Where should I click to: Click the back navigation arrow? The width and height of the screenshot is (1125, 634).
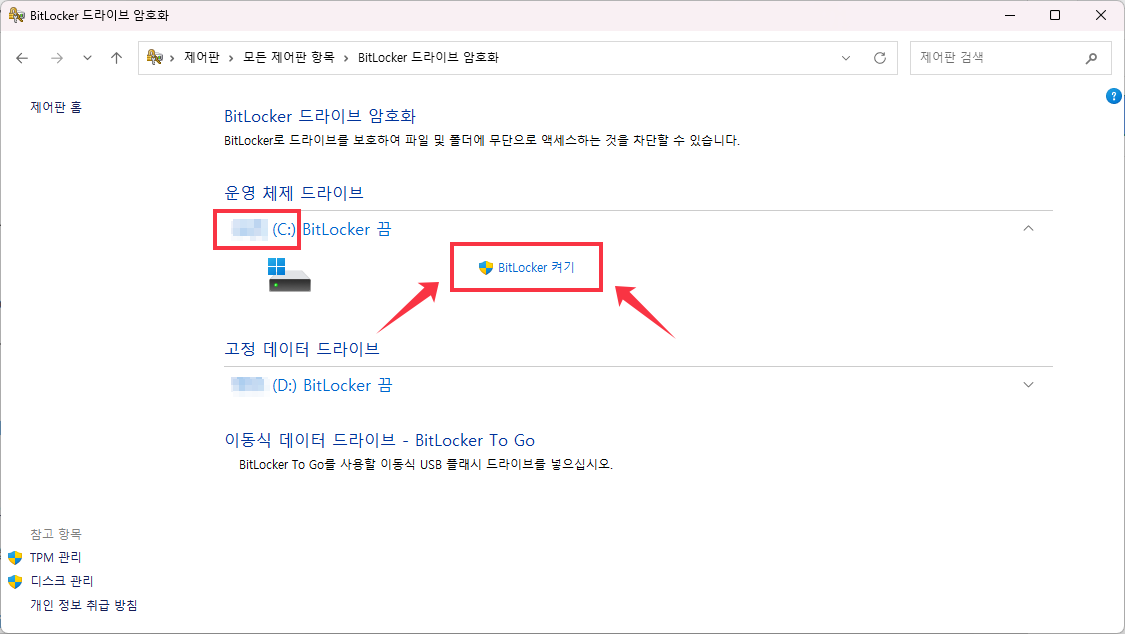click(x=22, y=57)
